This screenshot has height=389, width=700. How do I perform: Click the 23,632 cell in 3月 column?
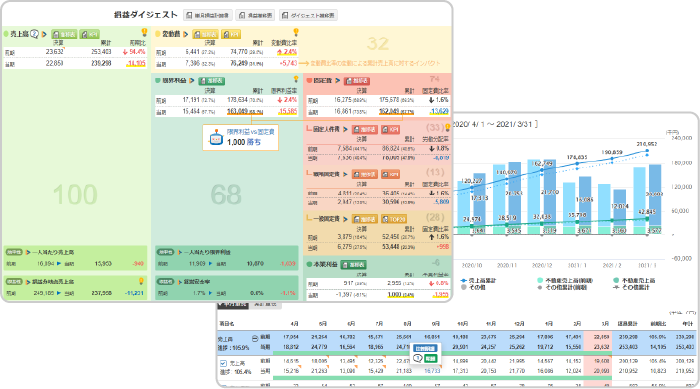[602, 347]
